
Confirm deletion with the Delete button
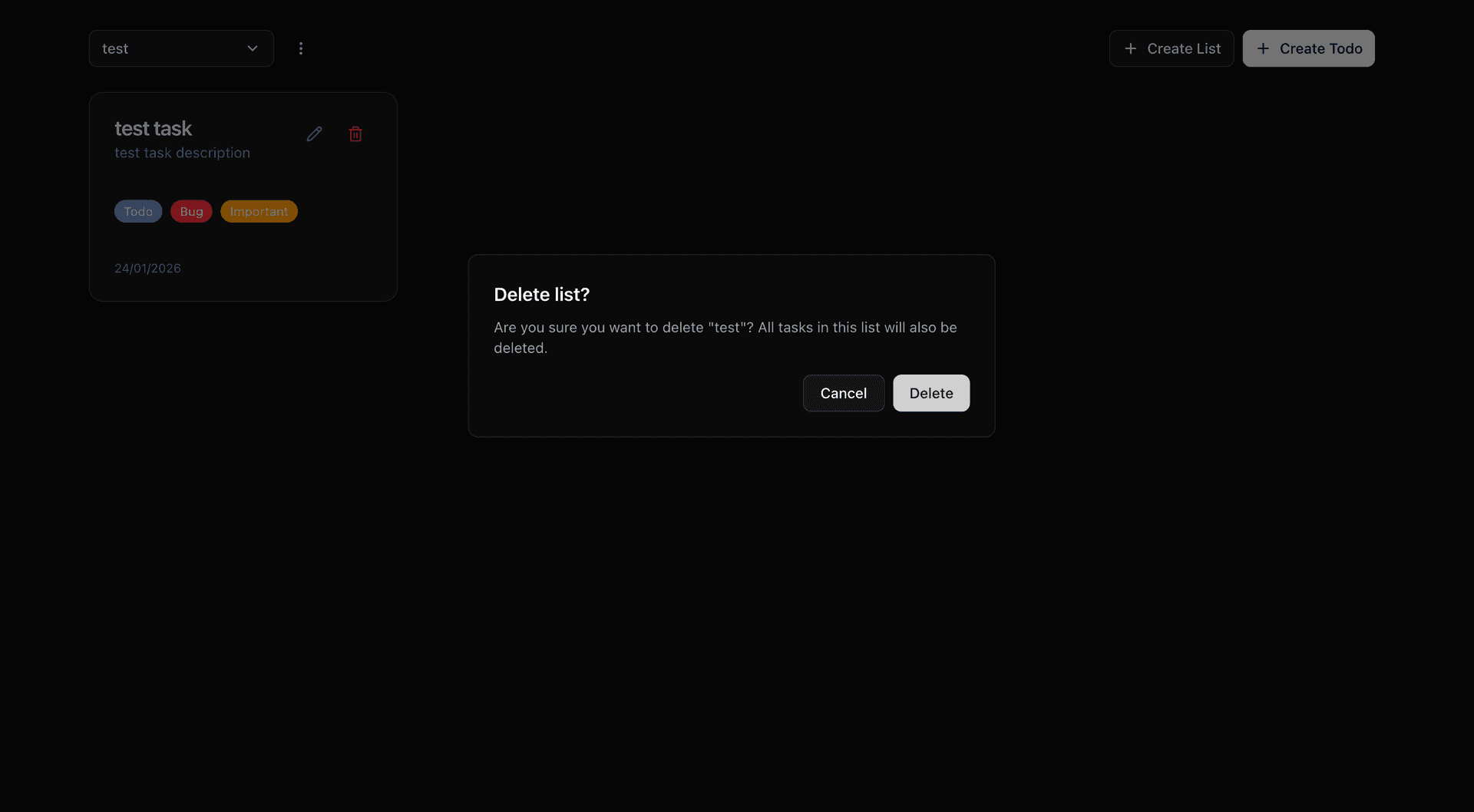930,393
